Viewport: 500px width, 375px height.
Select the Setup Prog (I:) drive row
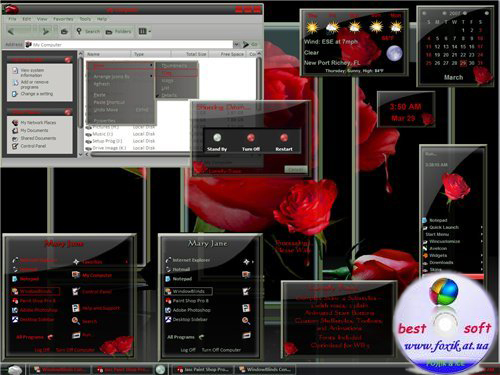click(120, 141)
